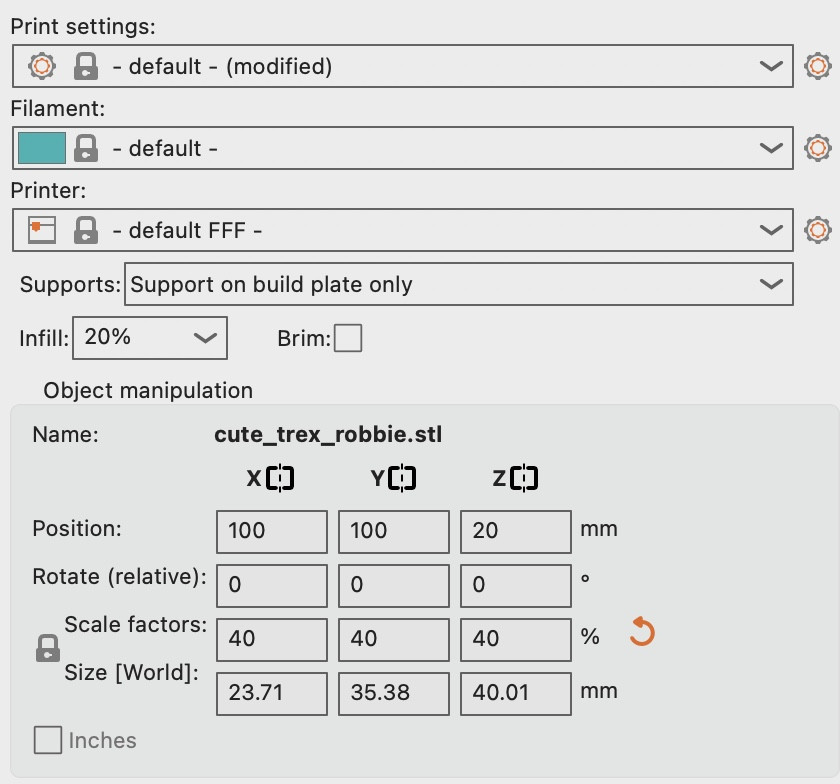The width and height of the screenshot is (840, 784).
Task: Enable the Brim checkbox
Action: point(348,339)
